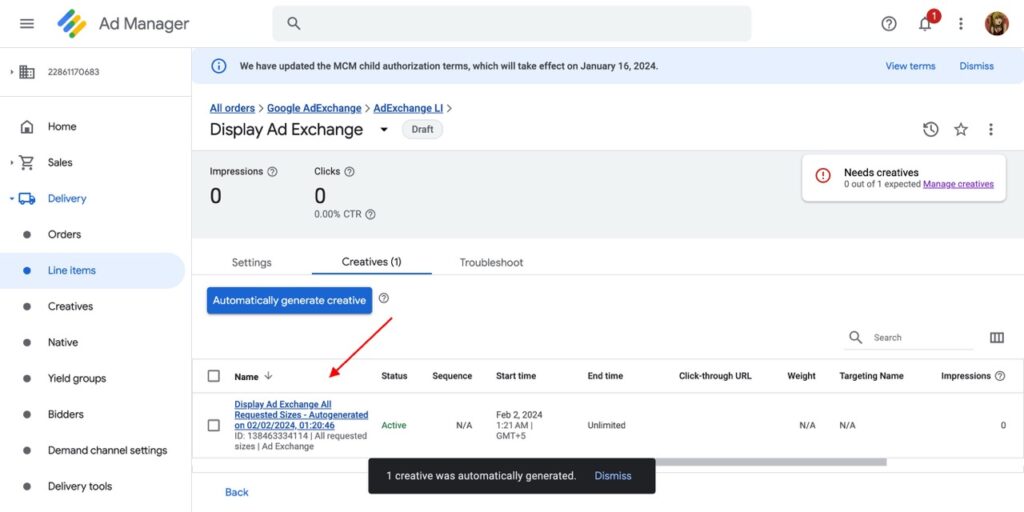Star this line item as favorite
This screenshot has width=1024, height=512.
coord(961,129)
